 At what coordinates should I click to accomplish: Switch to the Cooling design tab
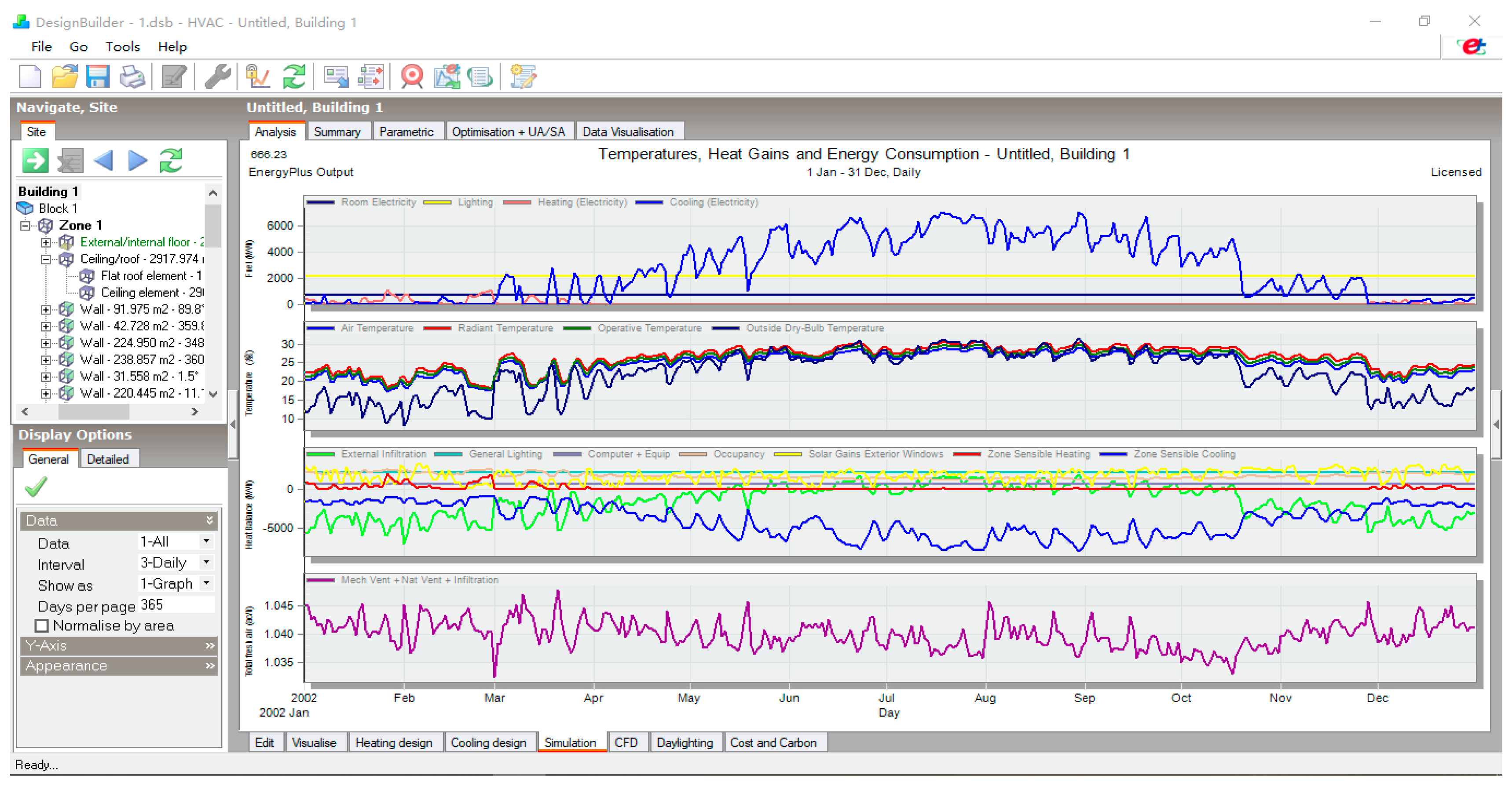pyautogui.click(x=488, y=743)
